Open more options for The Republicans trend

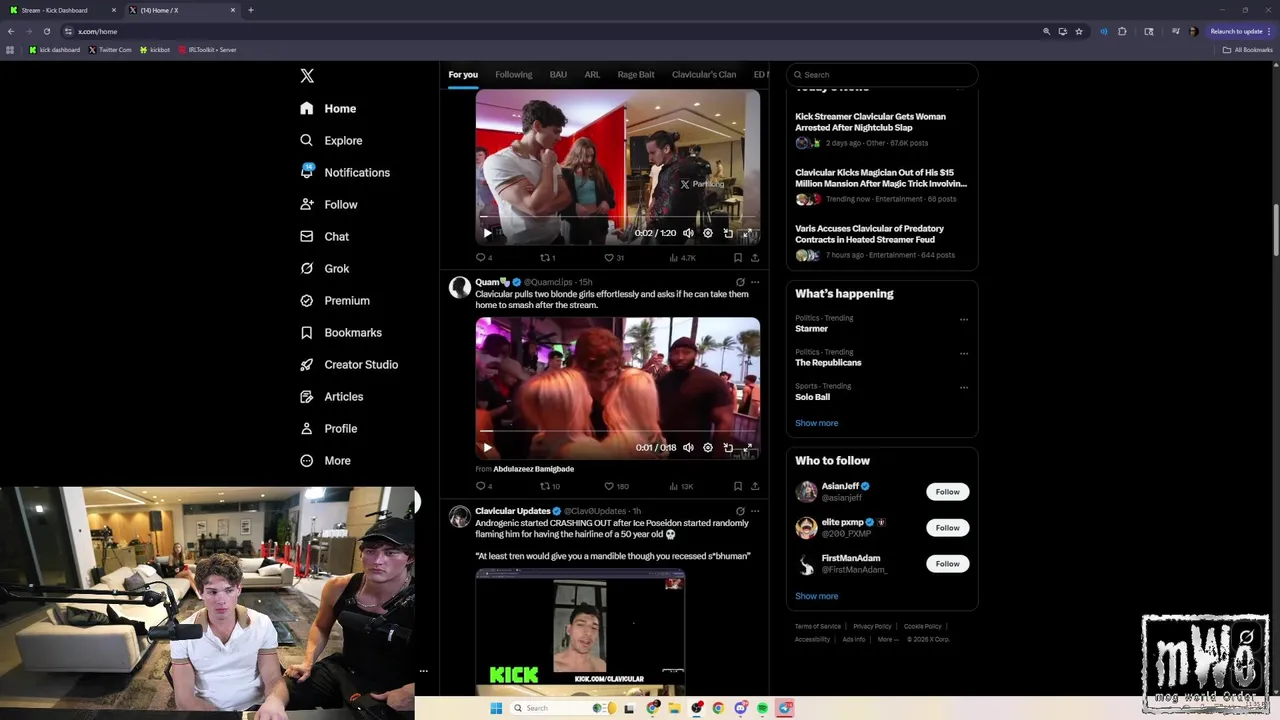point(964,354)
